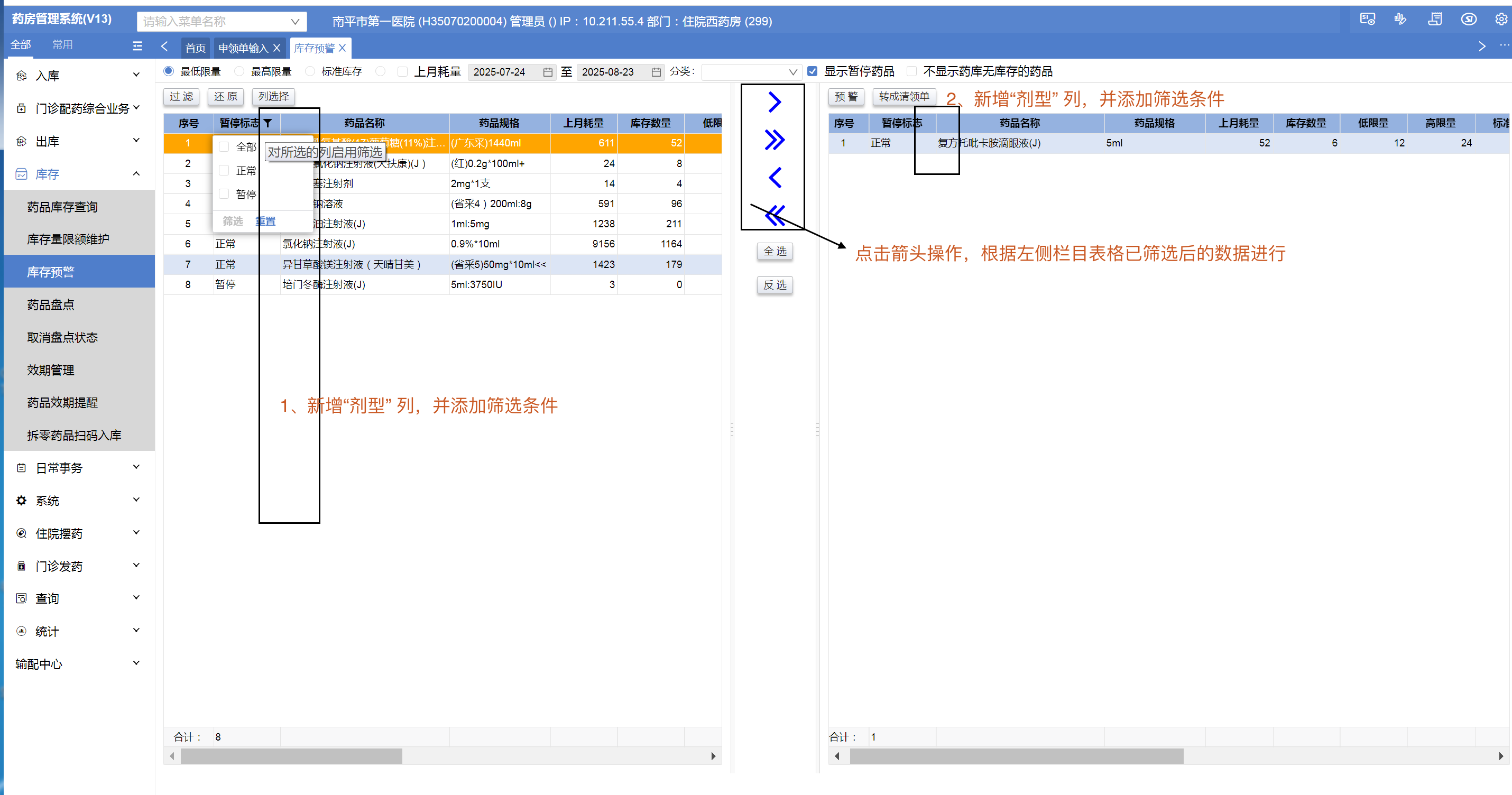
Task: Switch to the 首页 tab
Action: click(x=196, y=48)
